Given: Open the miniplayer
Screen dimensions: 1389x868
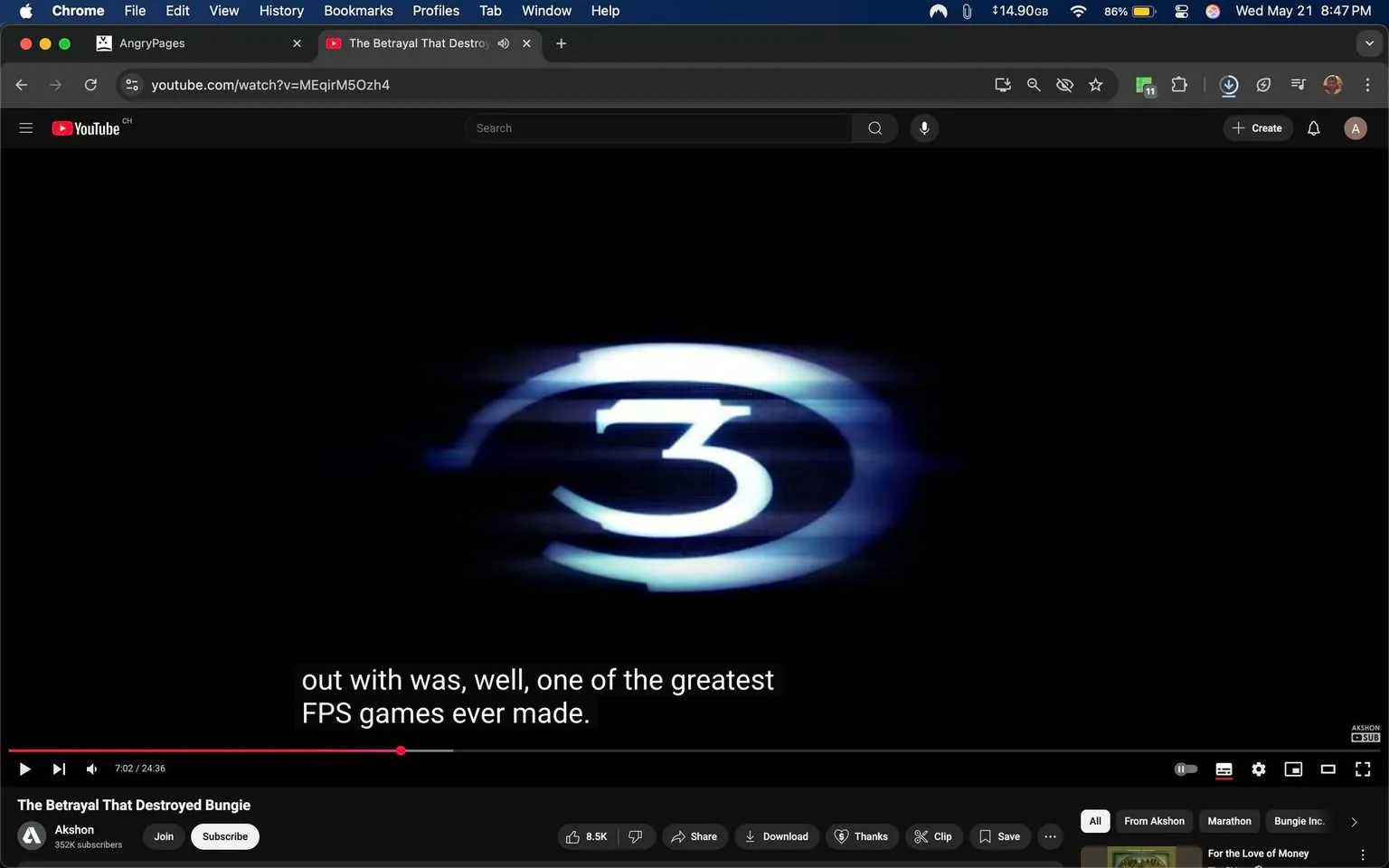Looking at the screenshot, I should (1292, 769).
